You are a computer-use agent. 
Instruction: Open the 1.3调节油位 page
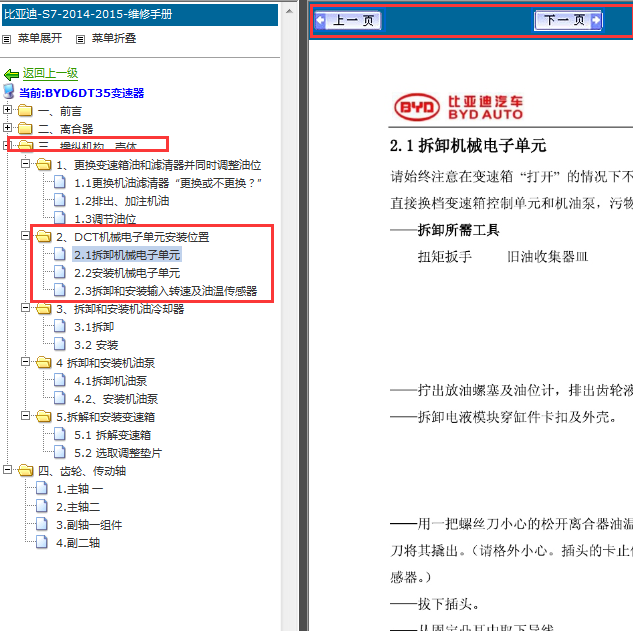[105, 219]
